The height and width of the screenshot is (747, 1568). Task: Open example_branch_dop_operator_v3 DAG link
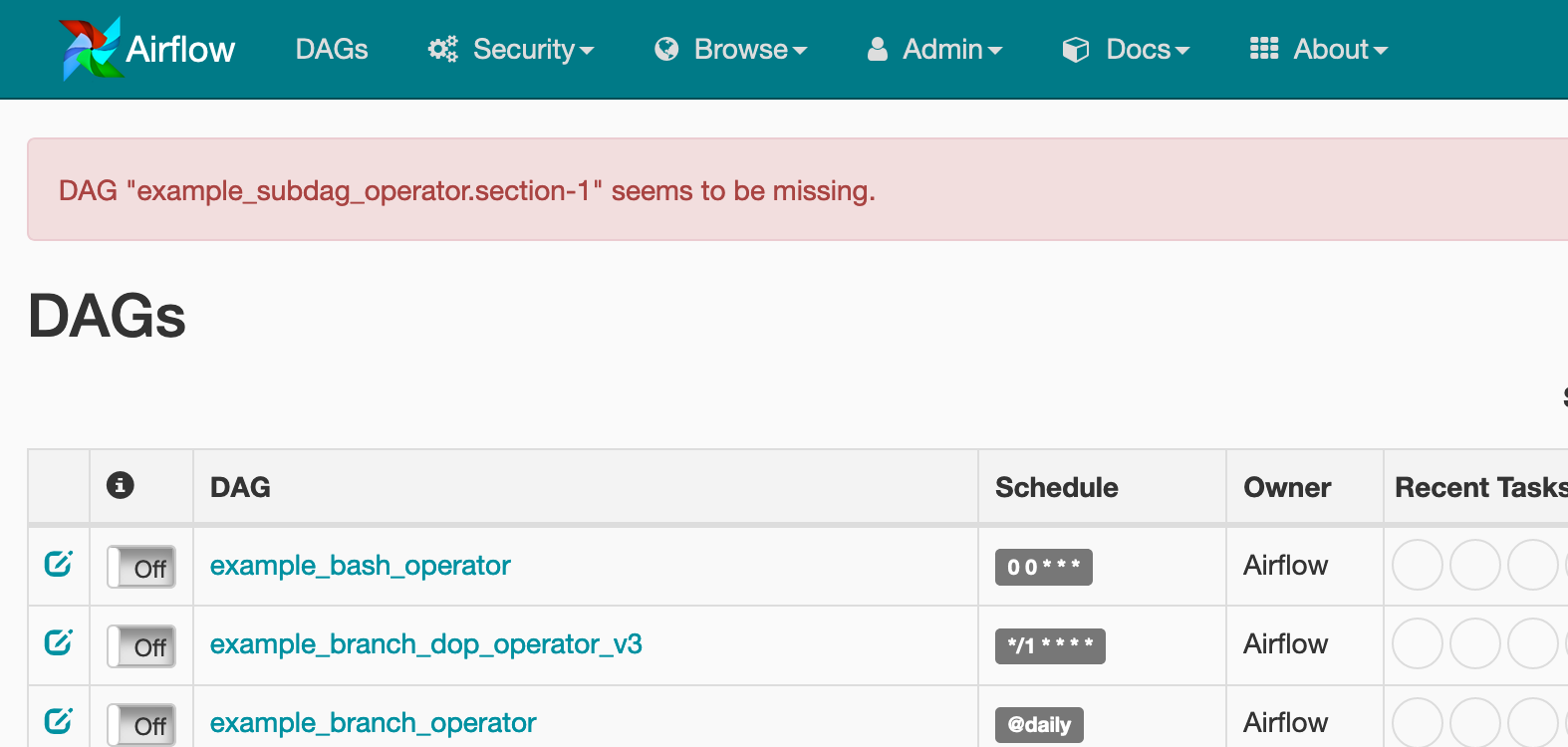click(x=426, y=643)
